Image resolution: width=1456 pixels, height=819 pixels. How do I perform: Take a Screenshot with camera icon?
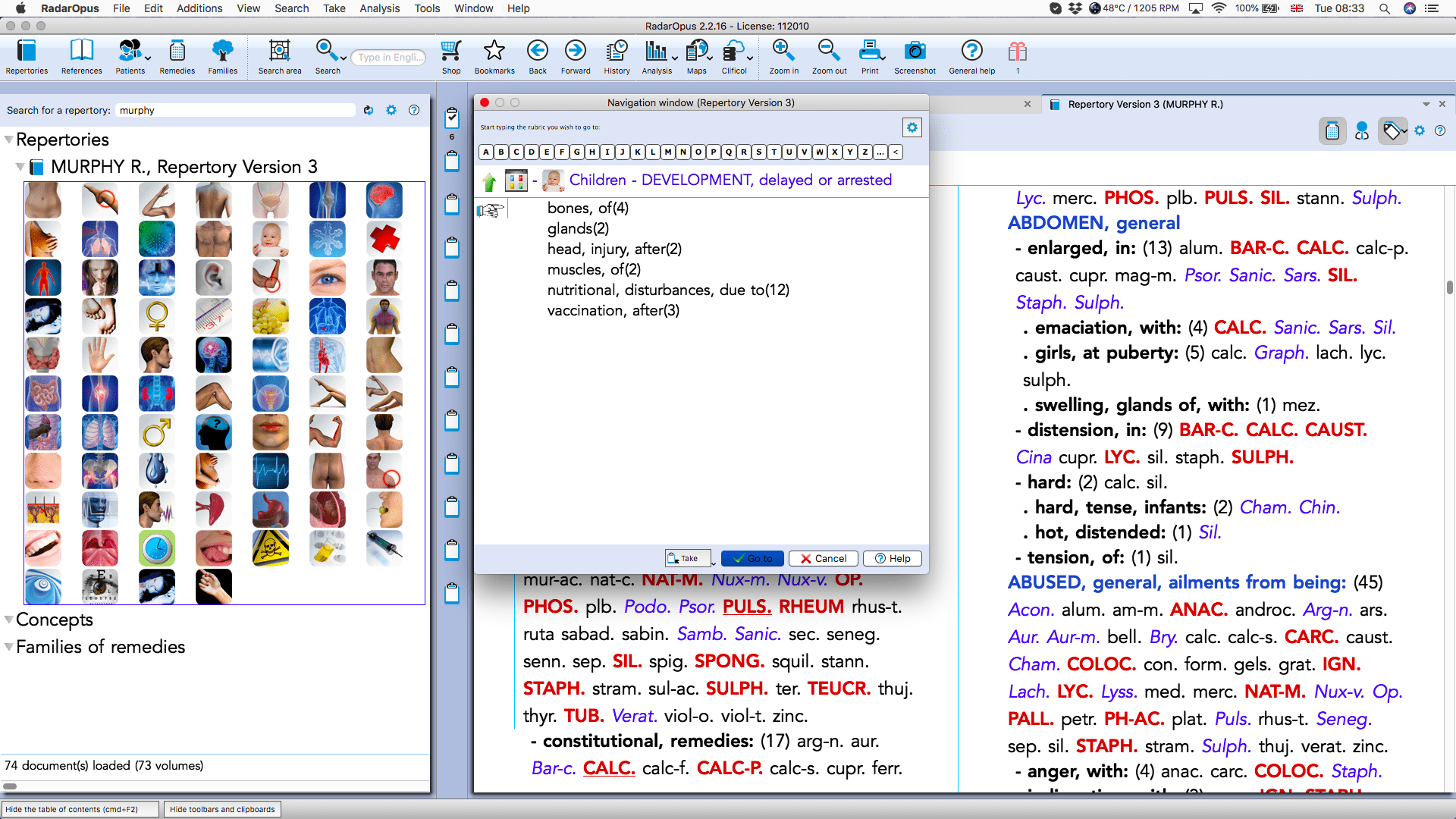click(x=915, y=51)
